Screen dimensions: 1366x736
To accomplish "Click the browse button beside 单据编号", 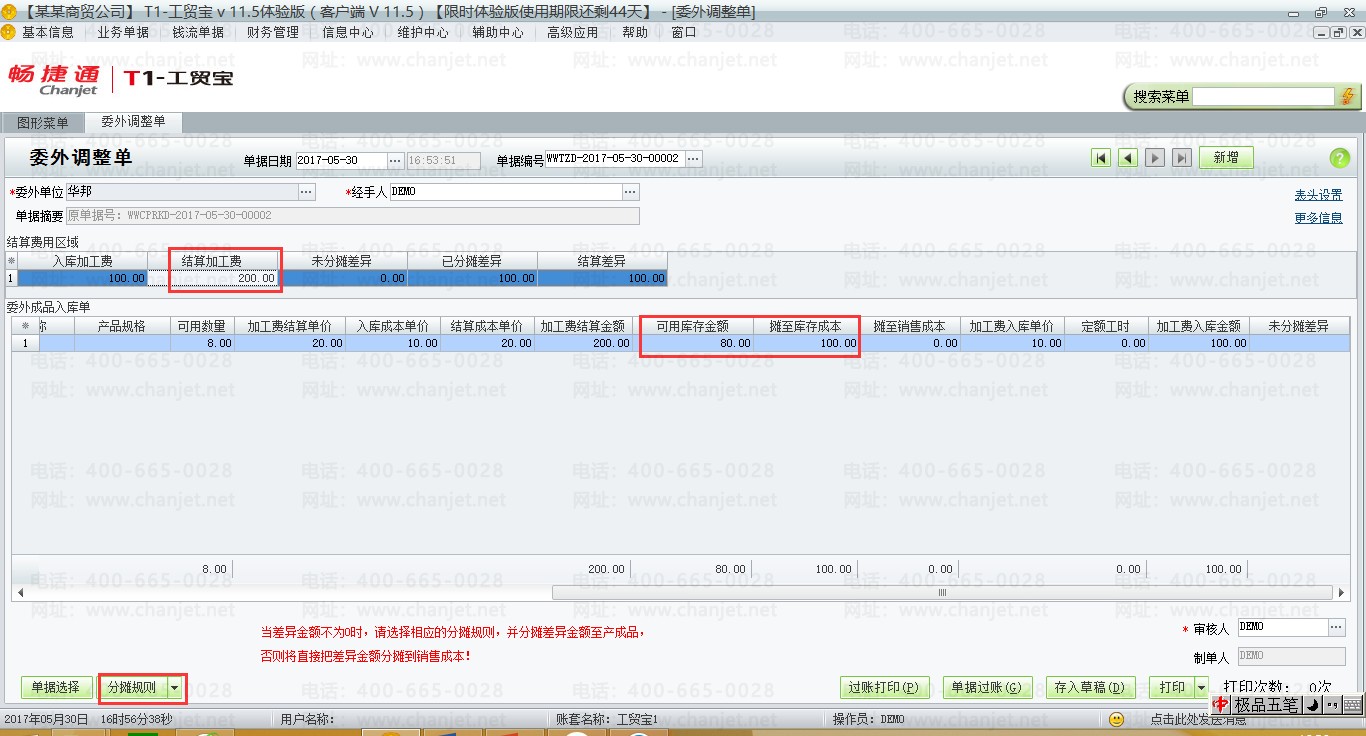I will coord(693,159).
